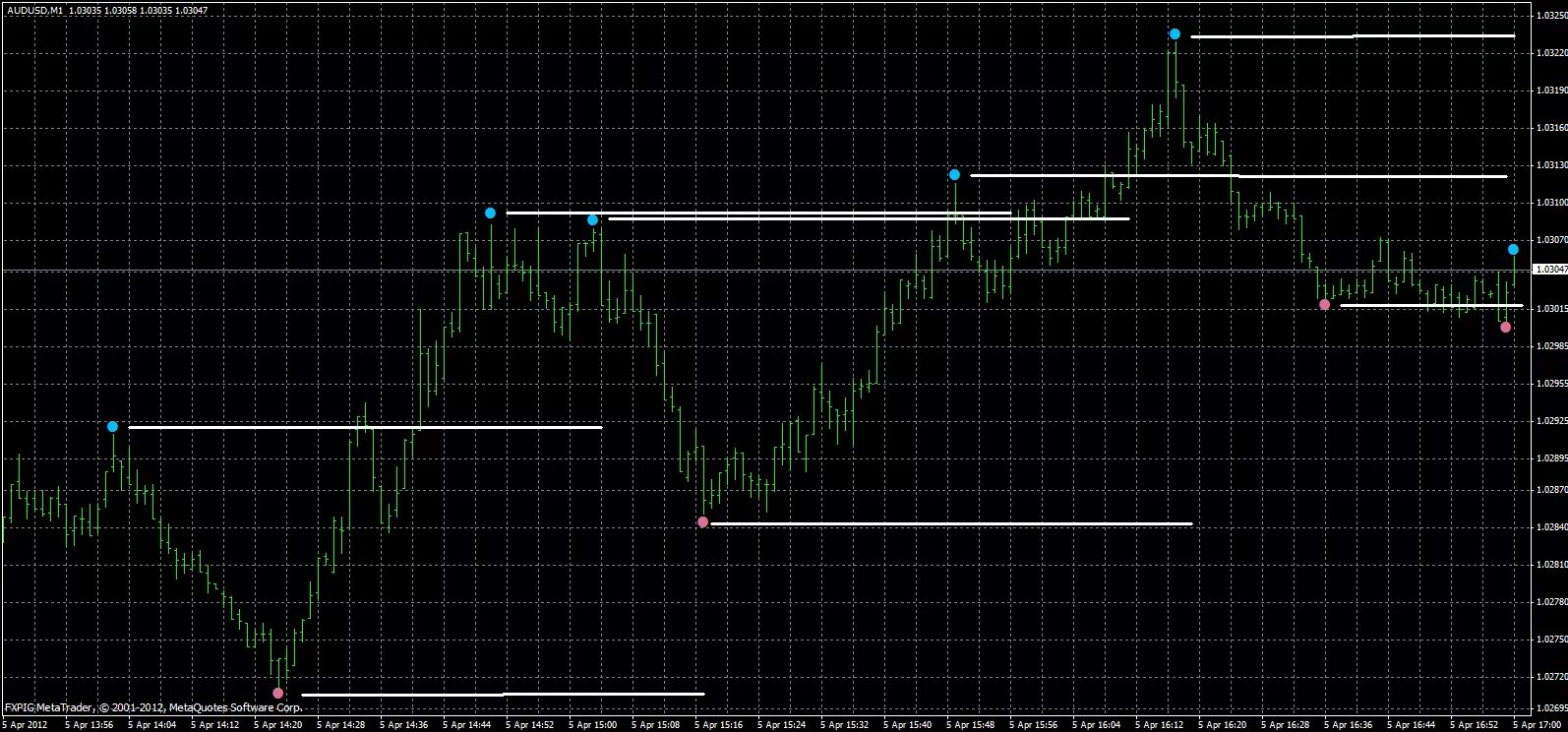Click the '5 Apr 15:00' time label
Screen dimensions: 1568x732
click(594, 725)
